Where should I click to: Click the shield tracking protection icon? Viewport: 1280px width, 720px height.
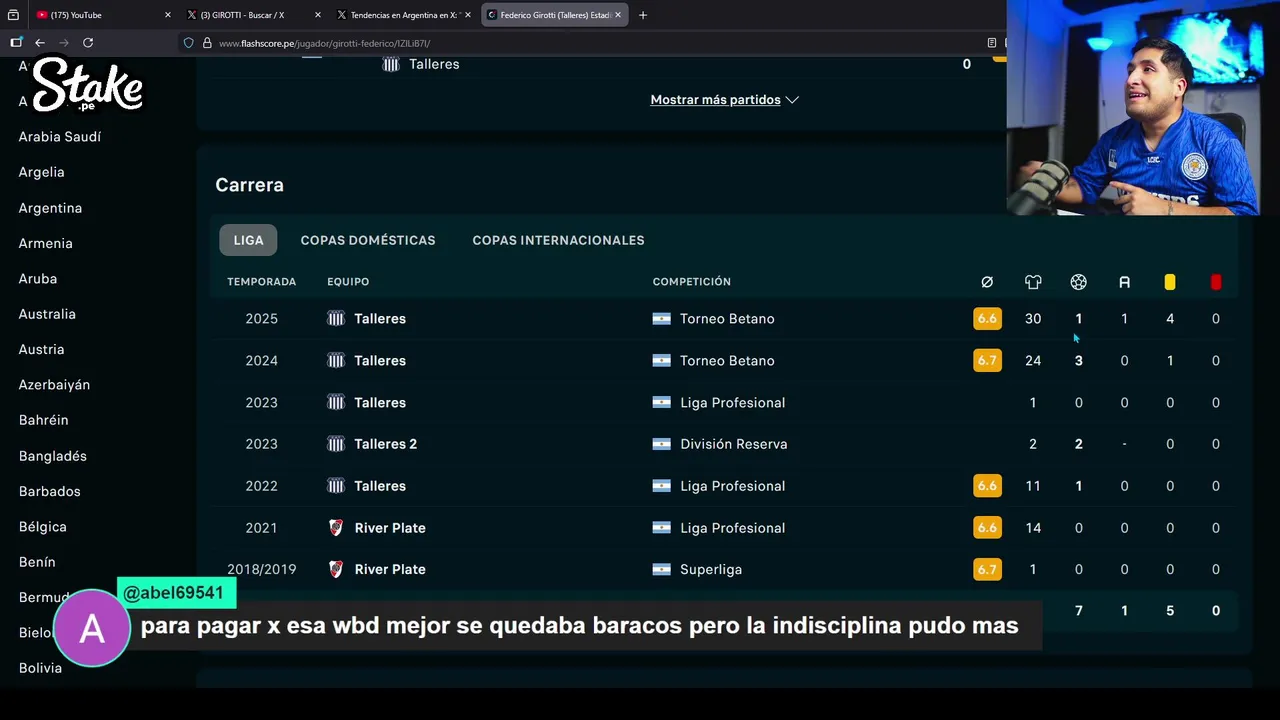[188, 43]
